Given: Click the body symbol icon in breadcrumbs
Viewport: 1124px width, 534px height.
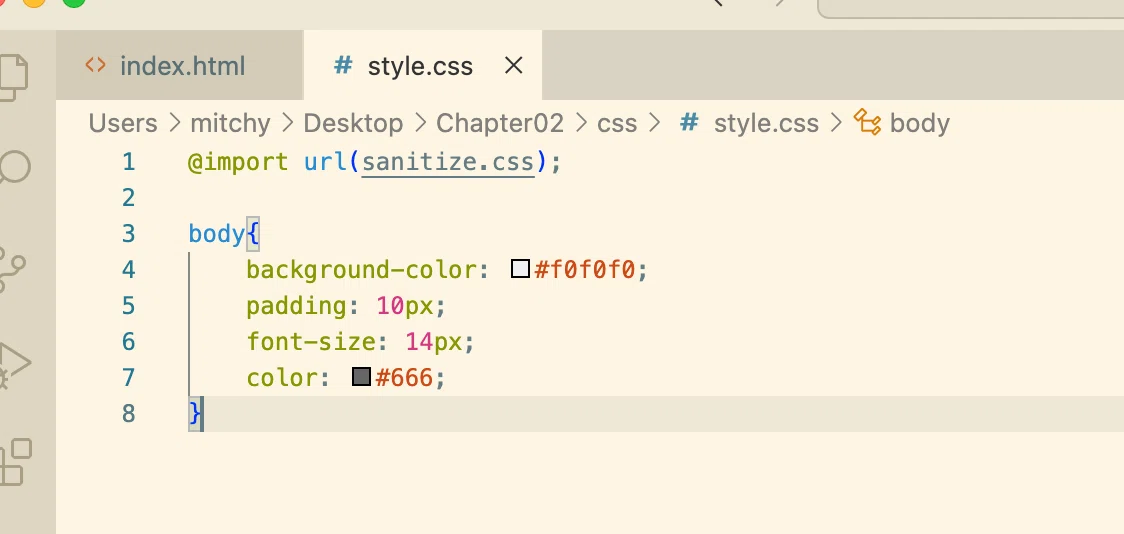Looking at the screenshot, I should click(x=867, y=123).
